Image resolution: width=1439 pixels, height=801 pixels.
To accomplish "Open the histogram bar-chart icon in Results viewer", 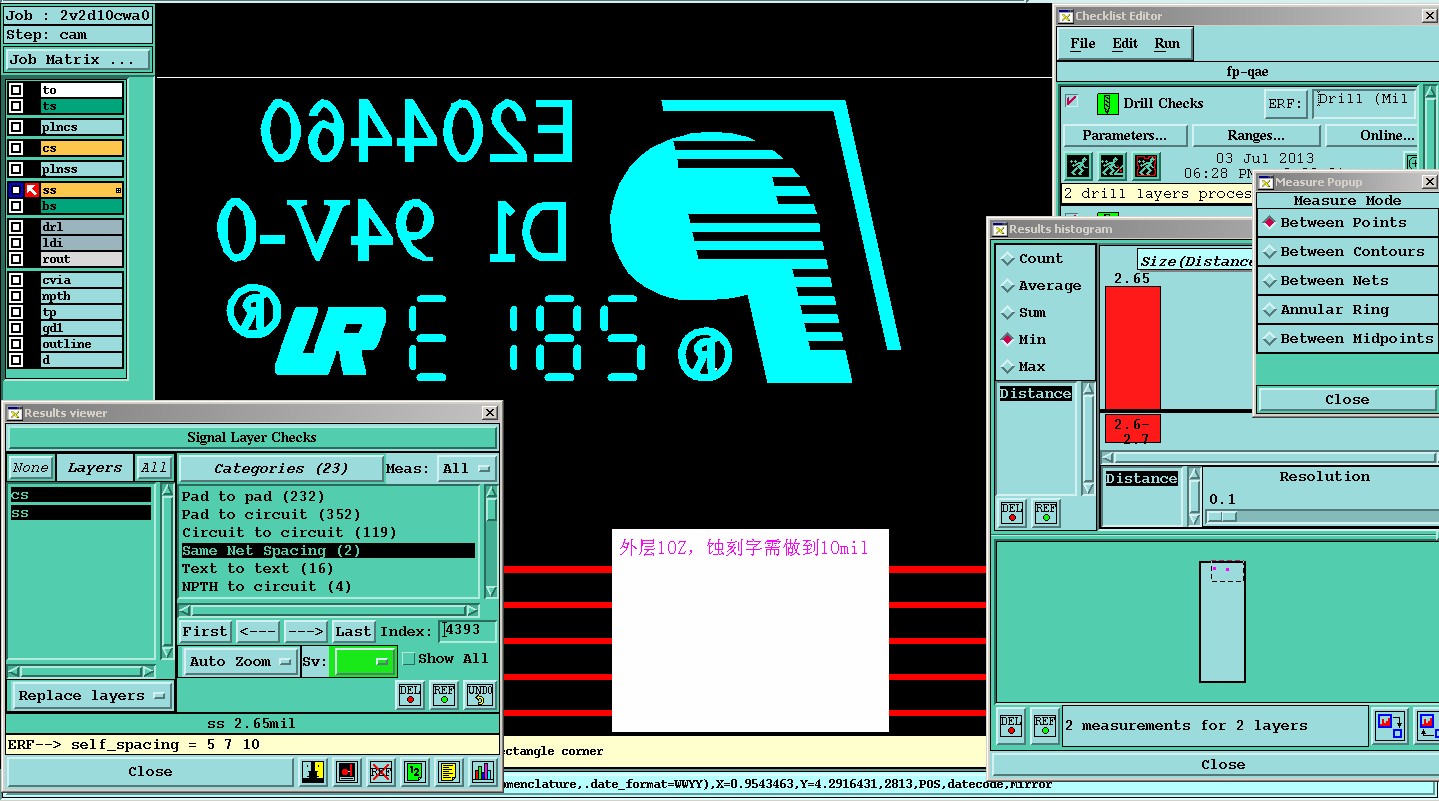I will tap(483, 771).
